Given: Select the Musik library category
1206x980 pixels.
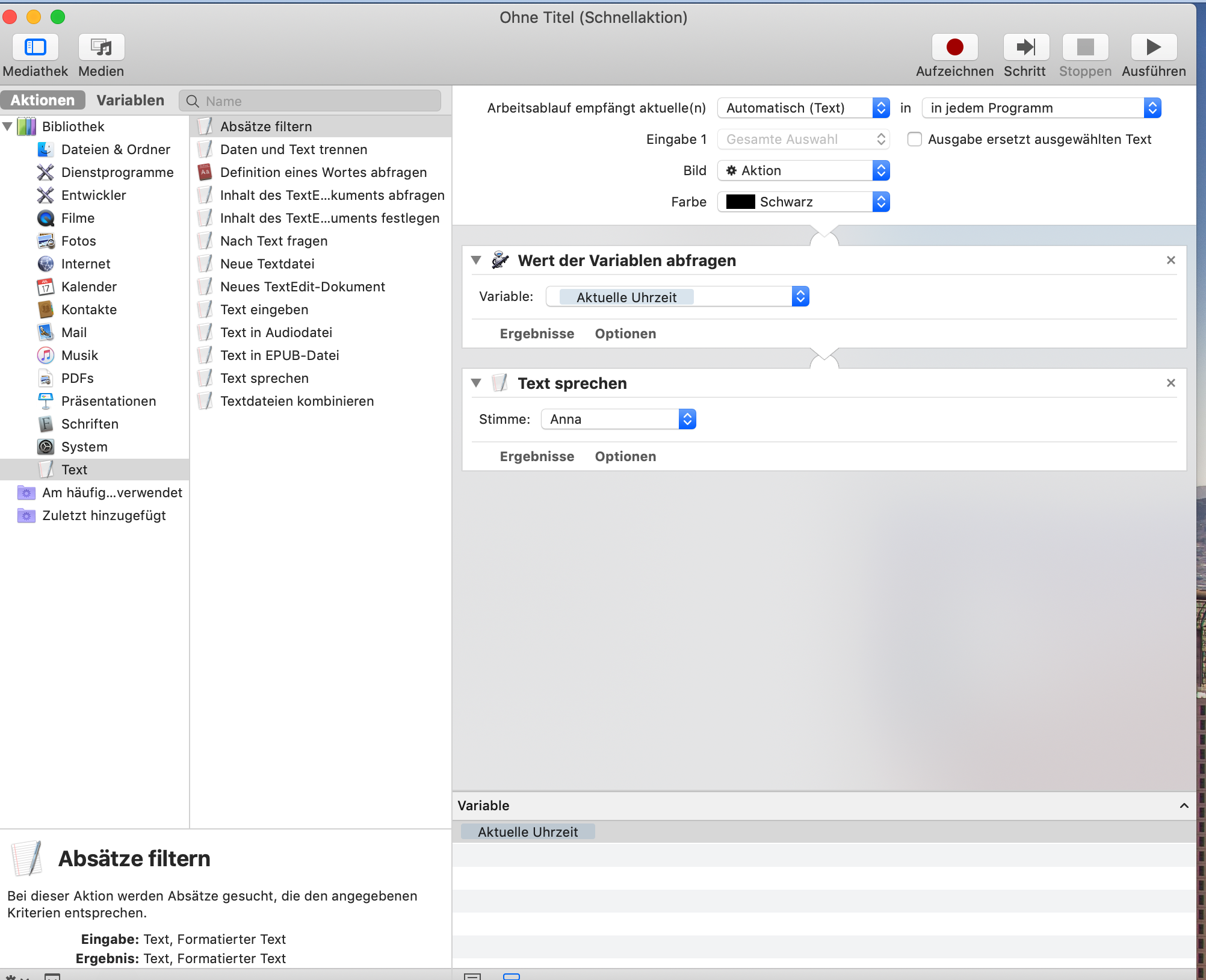Looking at the screenshot, I should coord(79,356).
